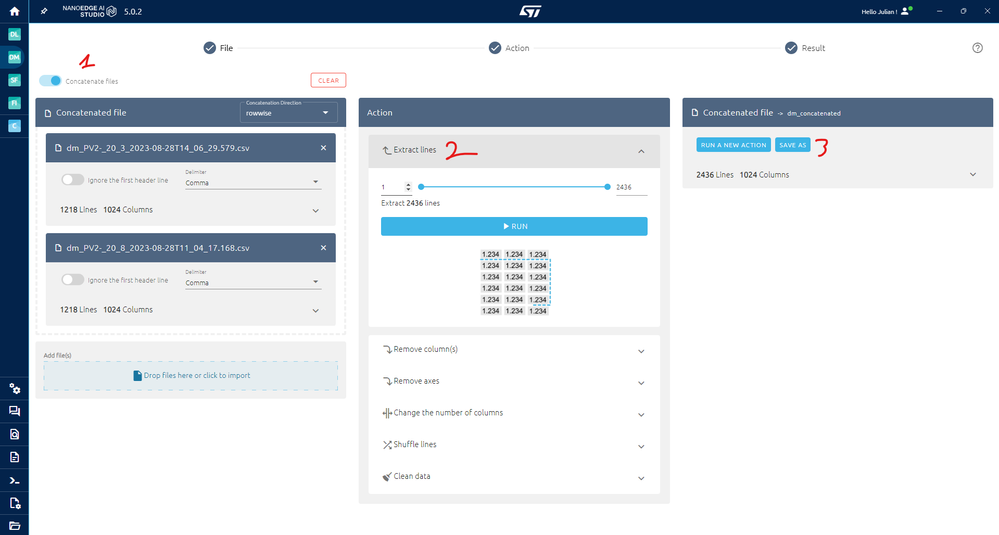Click the SAVE AS button

[793, 145]
